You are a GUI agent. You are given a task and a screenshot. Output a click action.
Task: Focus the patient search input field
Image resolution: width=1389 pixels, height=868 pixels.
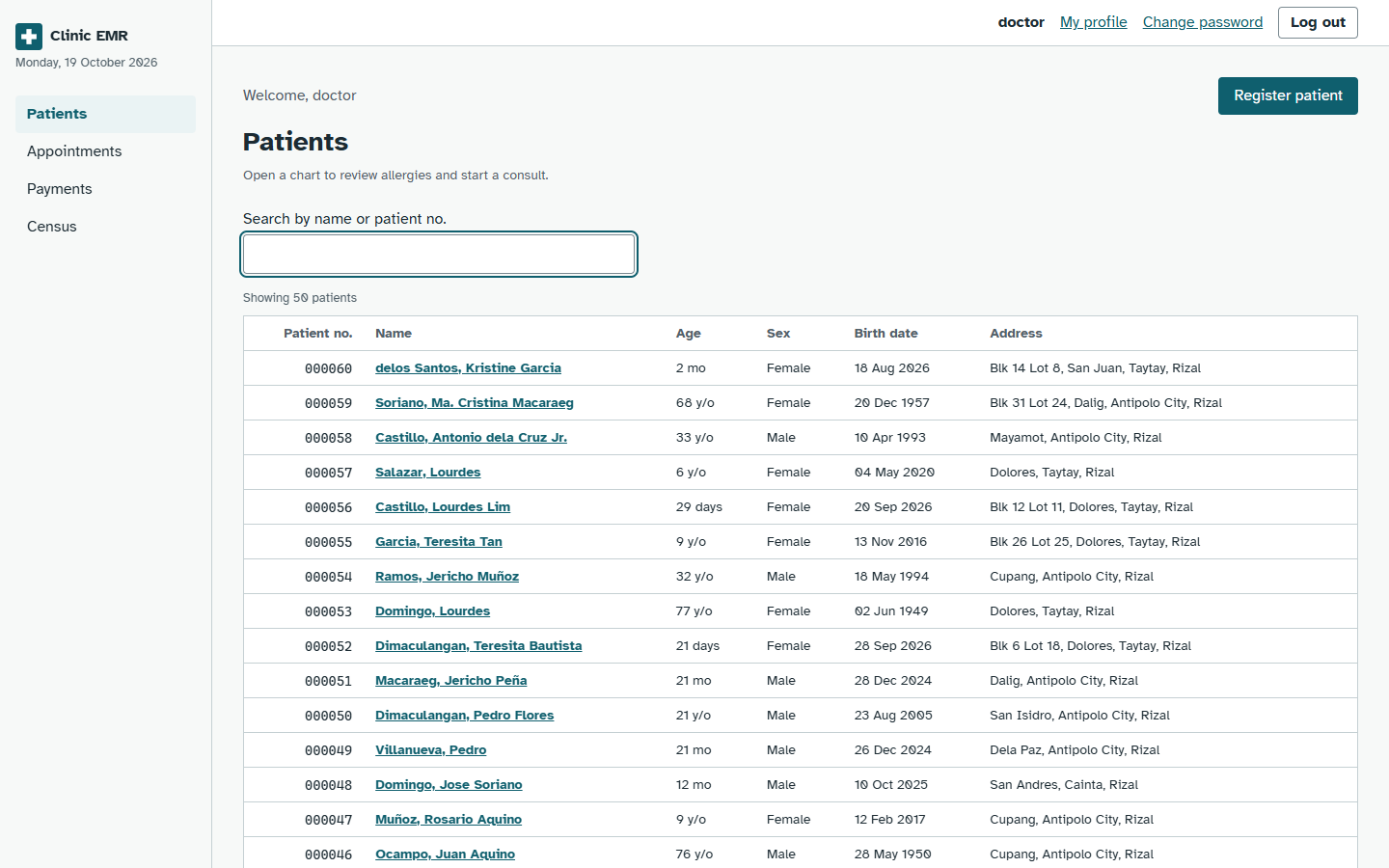coord(439,254)
